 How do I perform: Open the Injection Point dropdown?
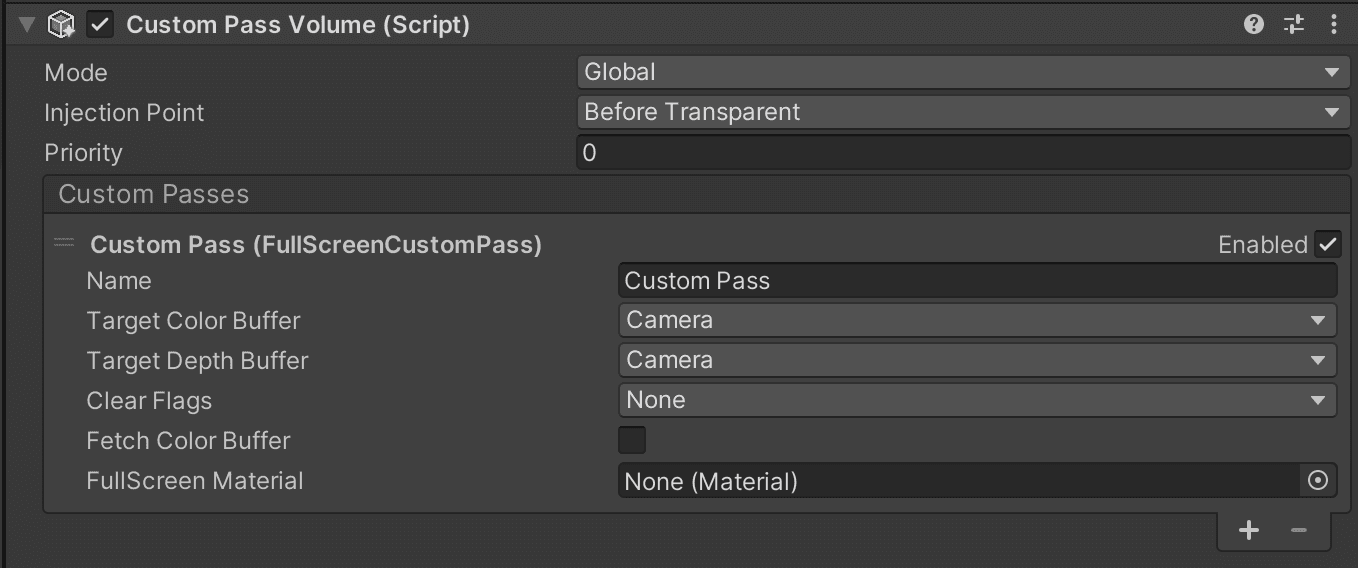[x=964, y=112]
